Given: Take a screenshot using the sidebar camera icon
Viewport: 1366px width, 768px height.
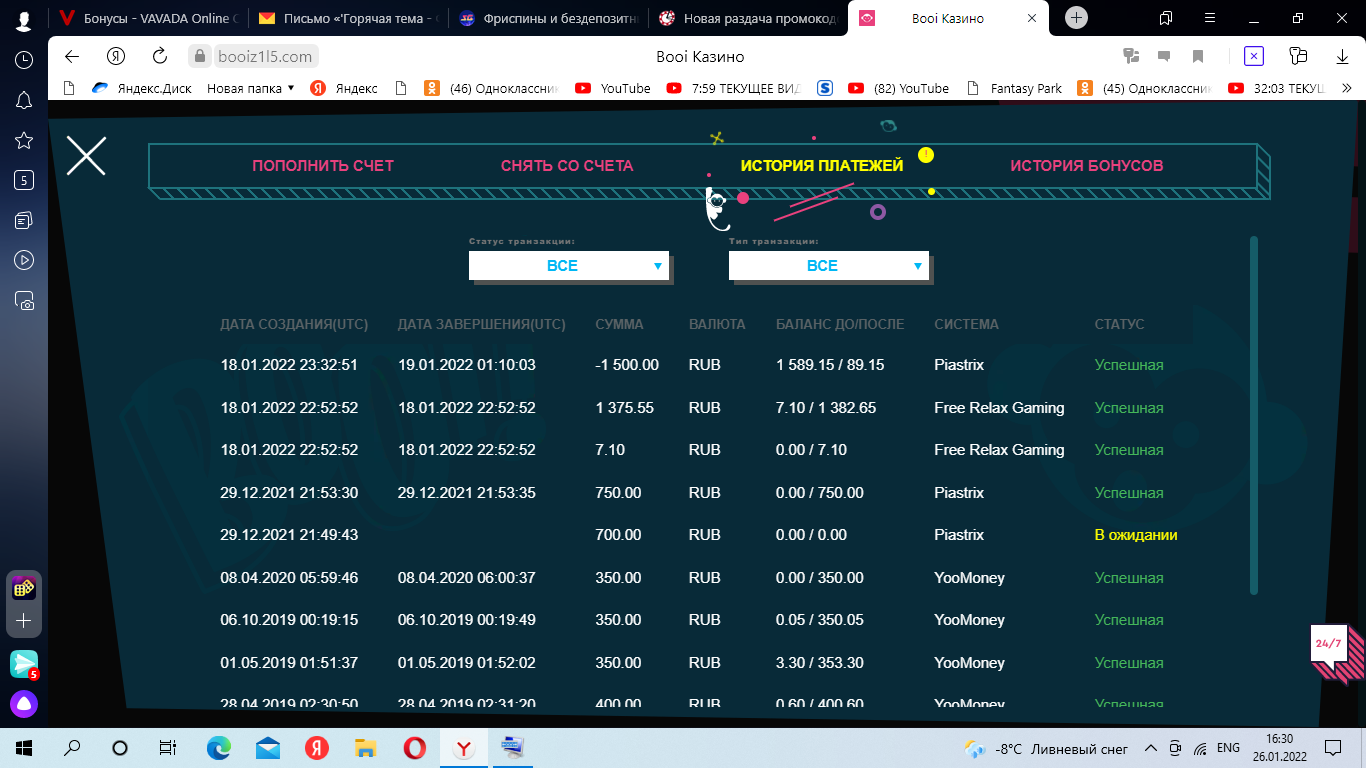Looking at the screenshot, I should coord(24,300).
